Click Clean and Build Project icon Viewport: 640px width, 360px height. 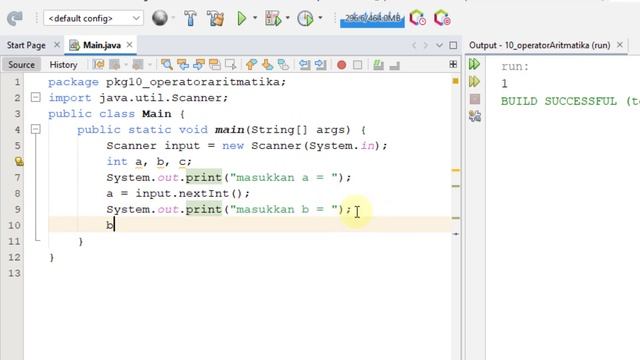tap(215, 18)
